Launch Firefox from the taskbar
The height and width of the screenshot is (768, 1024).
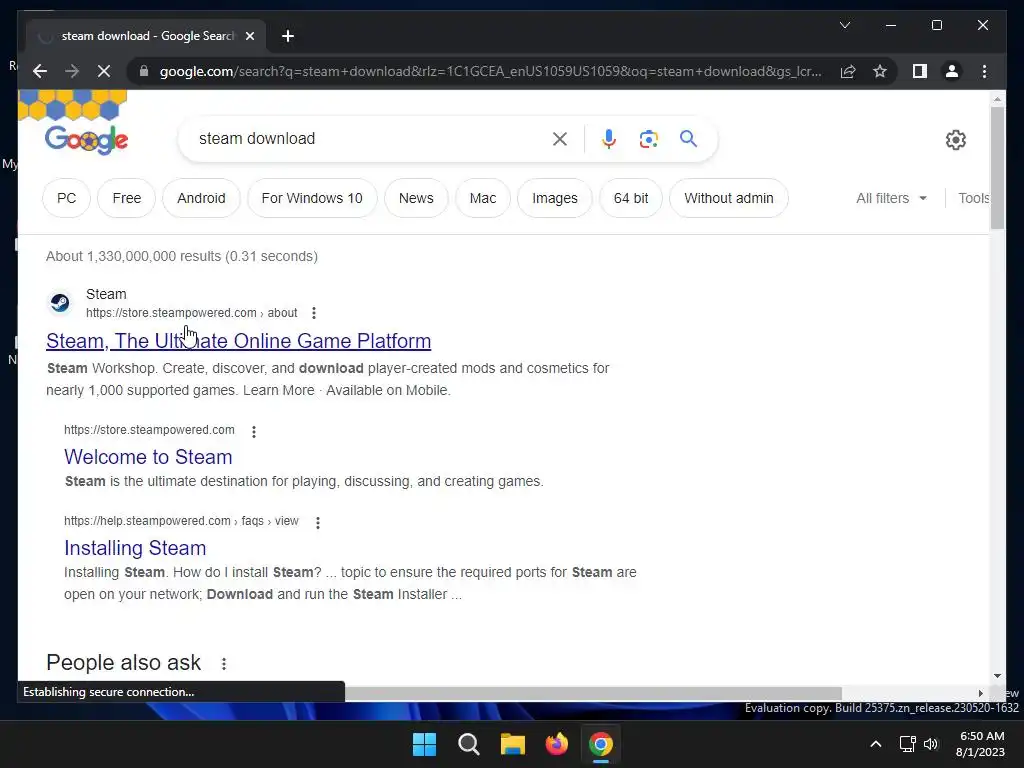point(556,744)
